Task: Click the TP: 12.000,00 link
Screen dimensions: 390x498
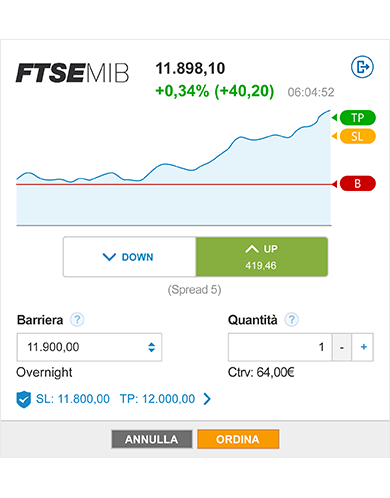Action: click(157, 399)
